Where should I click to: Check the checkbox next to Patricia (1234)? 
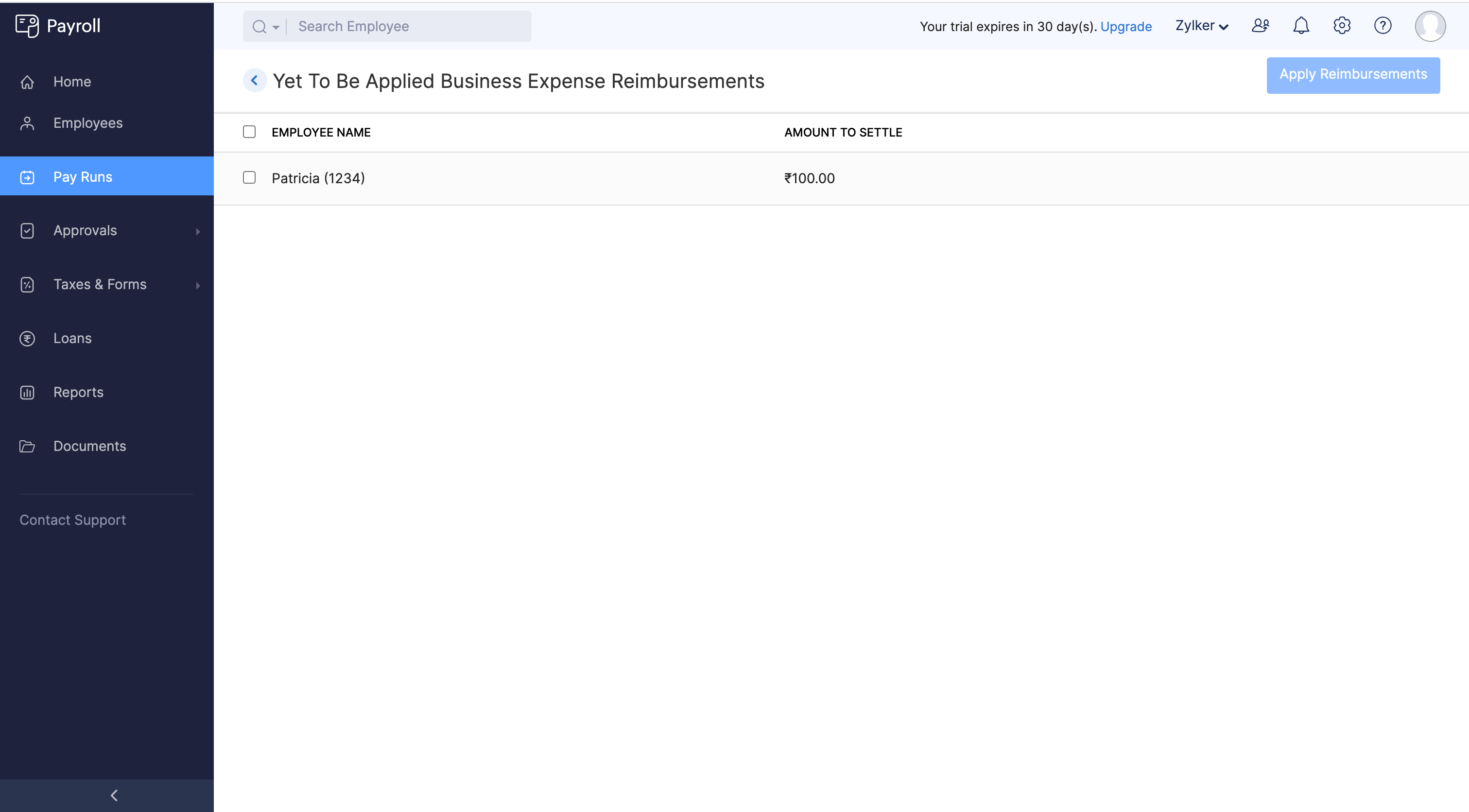point(249,177)
